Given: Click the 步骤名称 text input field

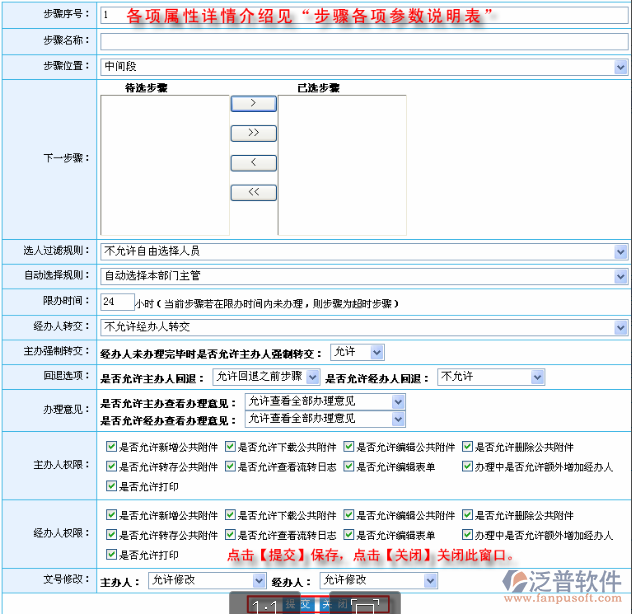Looking at the screenshot, I should [x=364, y=41].
